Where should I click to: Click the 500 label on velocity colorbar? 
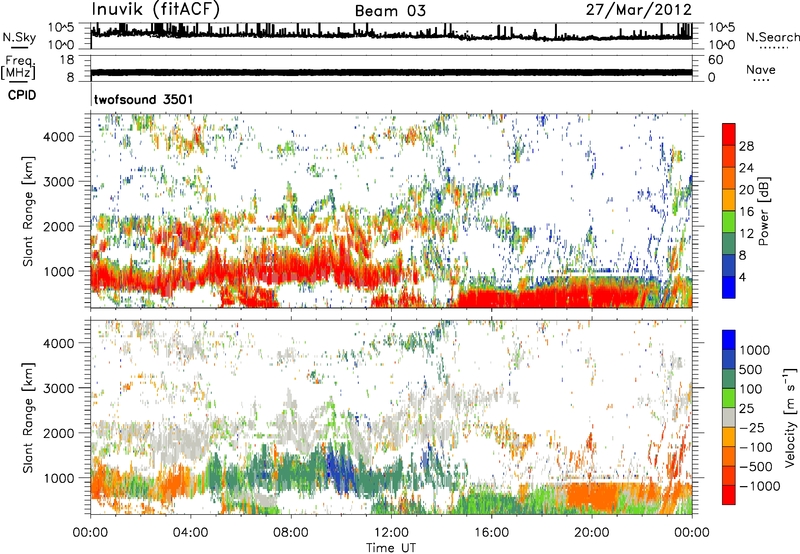click(x=751, y=370)
